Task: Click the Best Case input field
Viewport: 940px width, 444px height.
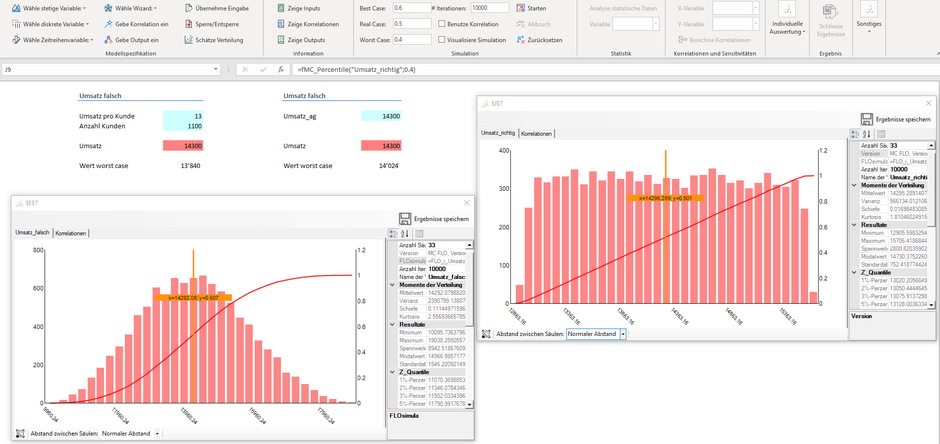Action: point(412,8)
